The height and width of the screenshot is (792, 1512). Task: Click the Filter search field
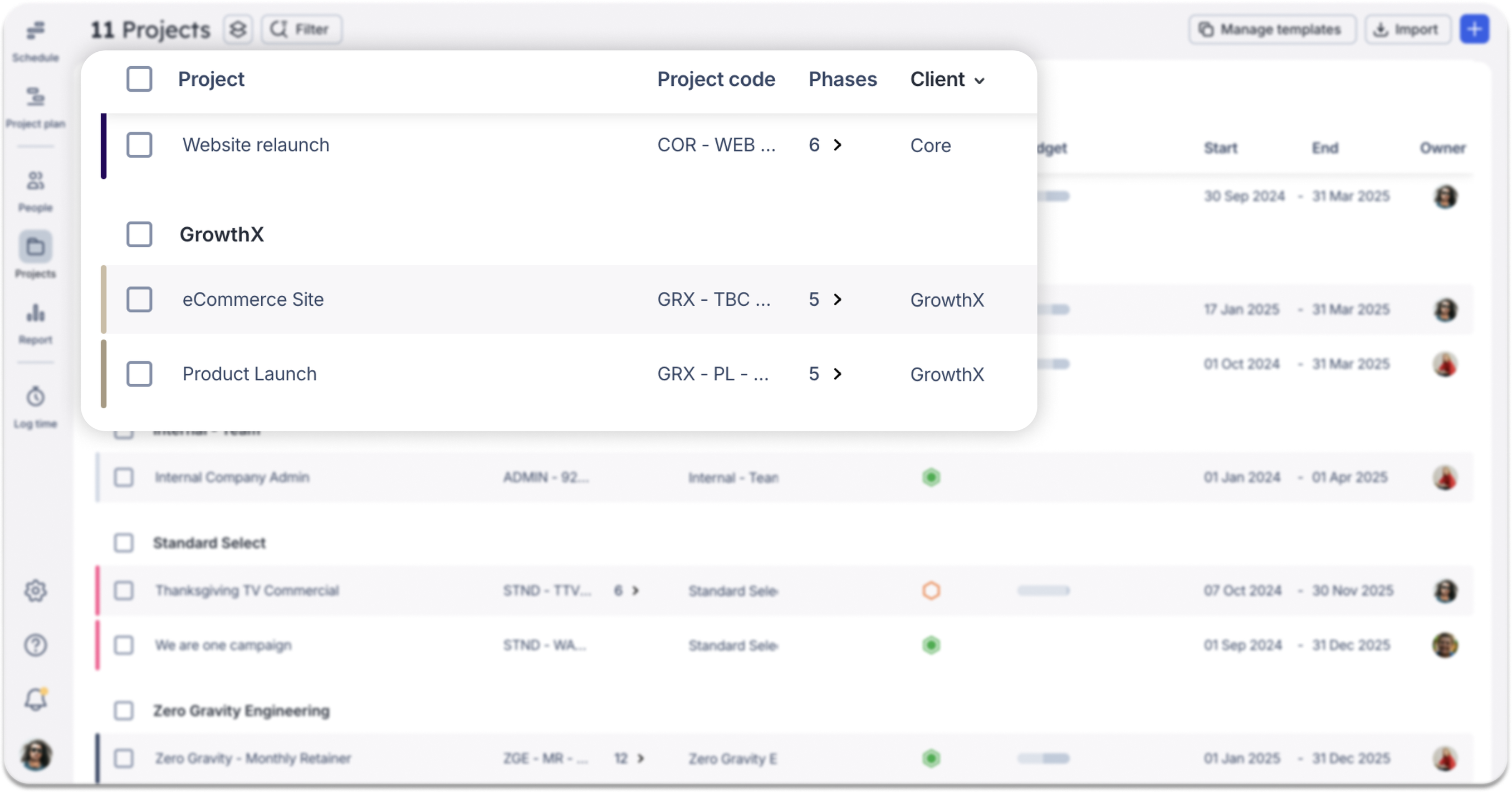pyautogui.click(x=302, y=30)
